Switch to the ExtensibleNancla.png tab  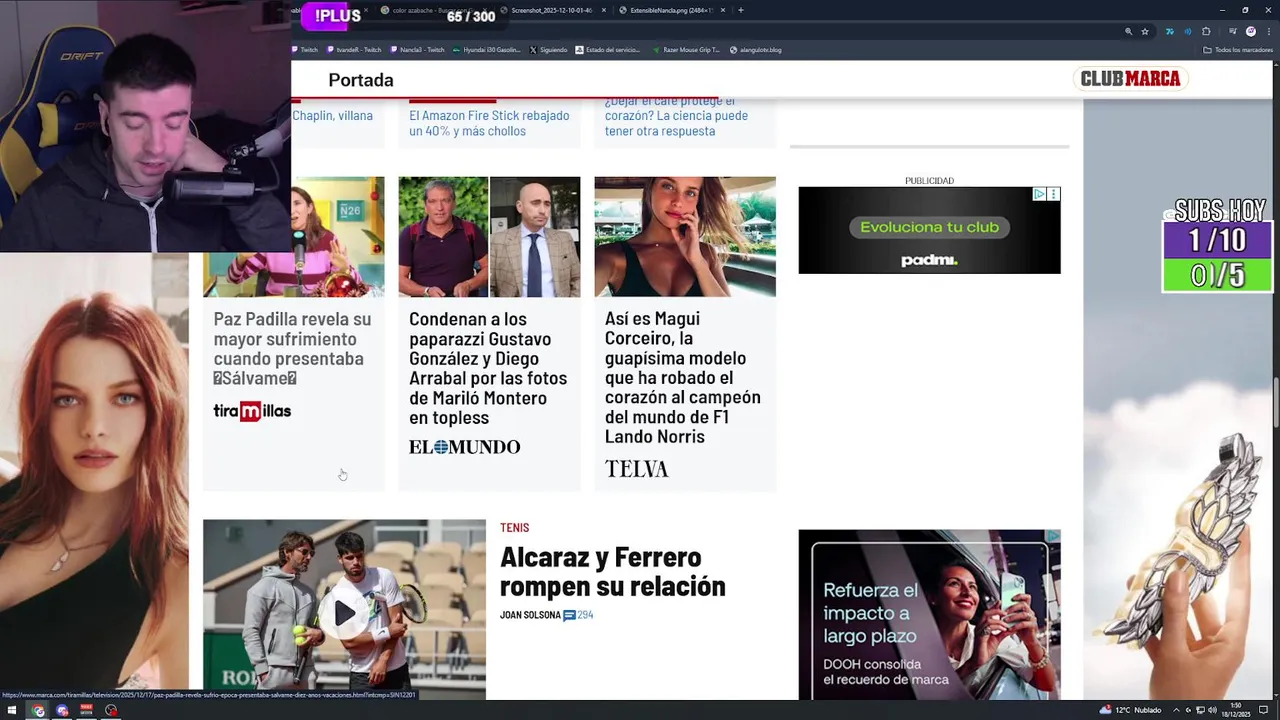coord(672,10)
